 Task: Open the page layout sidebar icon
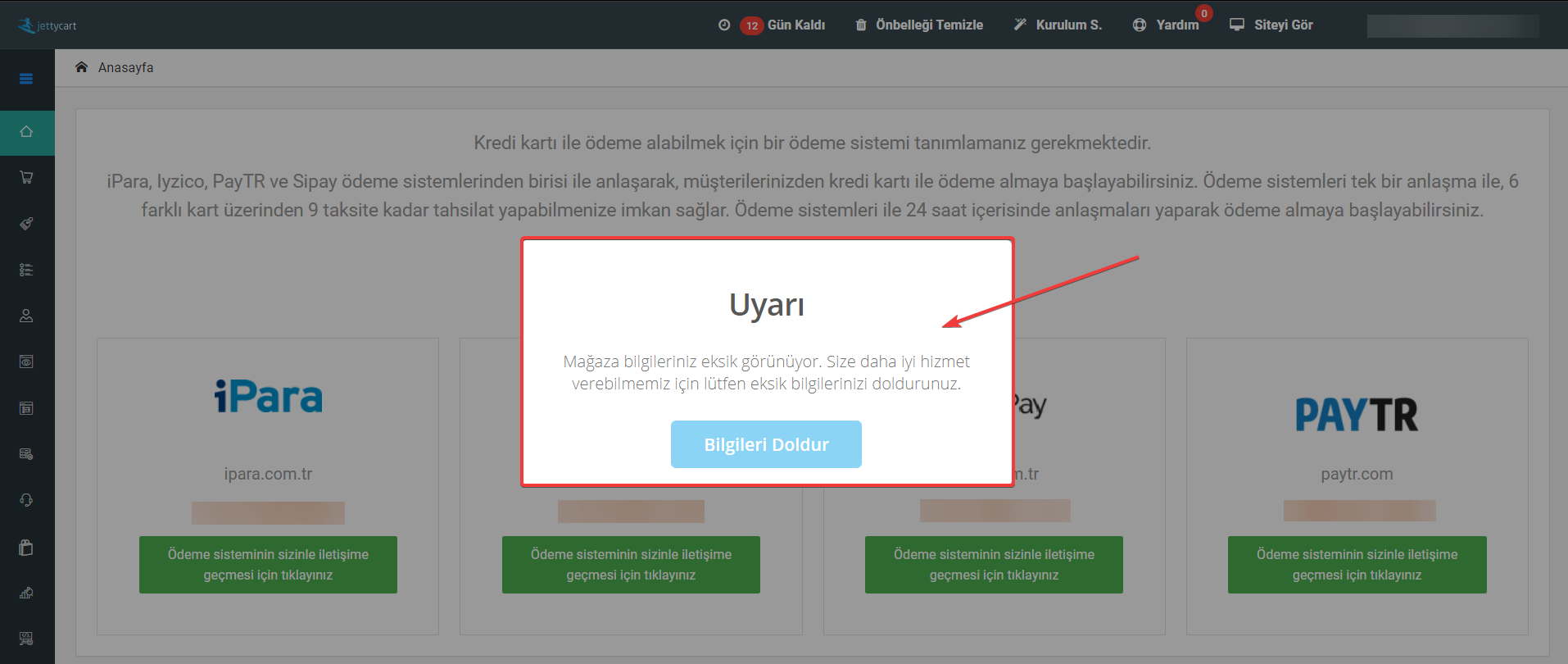pyautogui.click(x=26, y=408)
